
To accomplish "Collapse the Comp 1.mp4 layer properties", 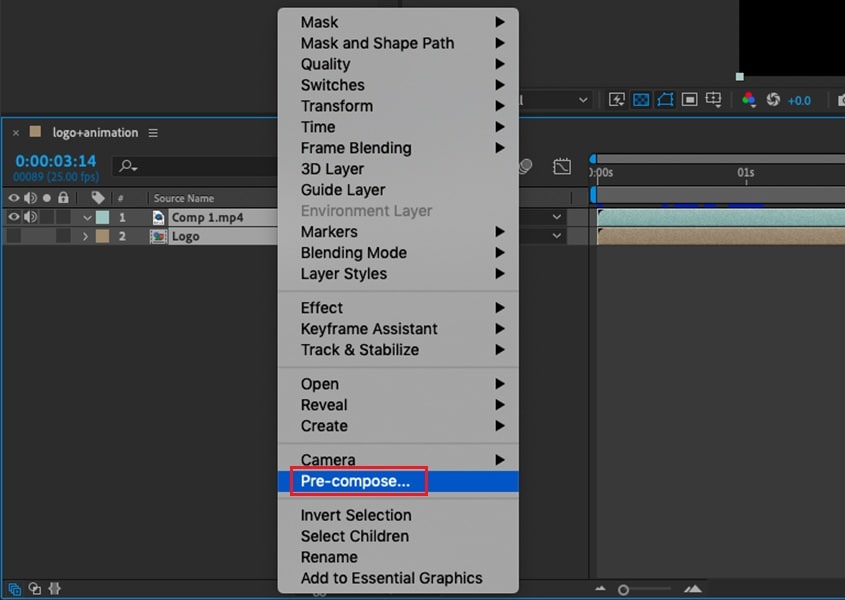I will tap(87, 217).
